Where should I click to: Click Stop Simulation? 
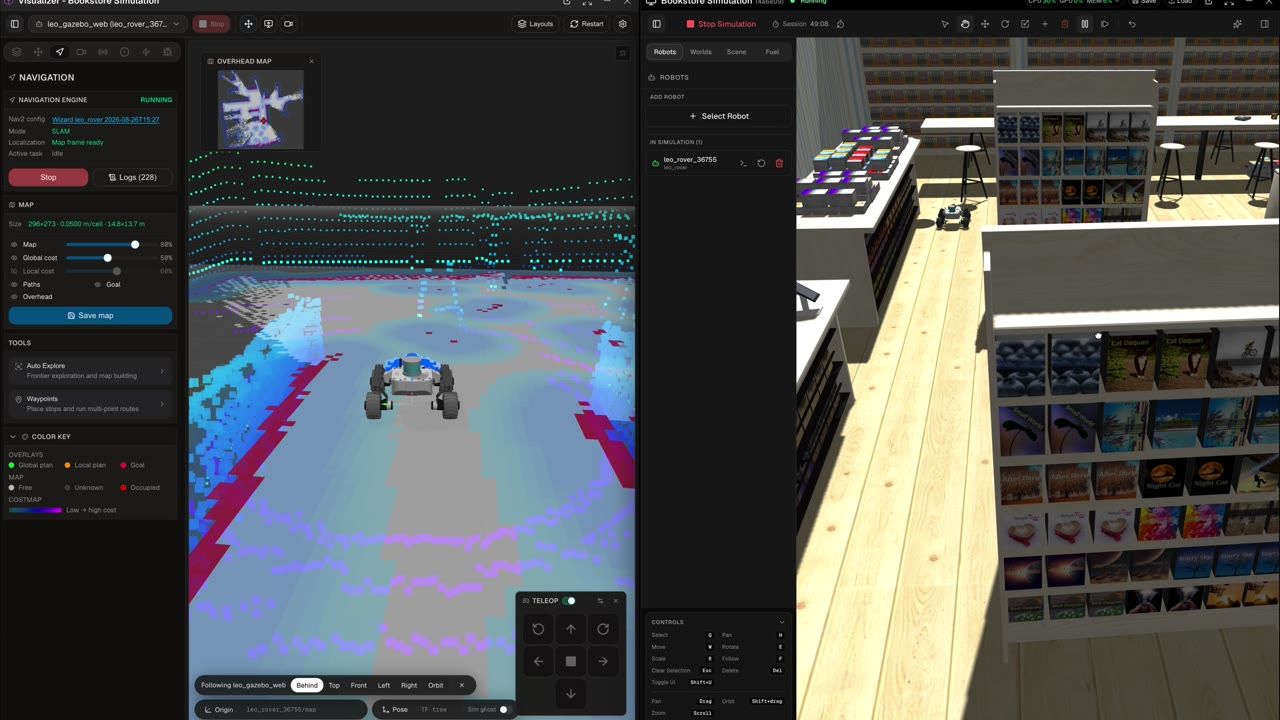721,24
